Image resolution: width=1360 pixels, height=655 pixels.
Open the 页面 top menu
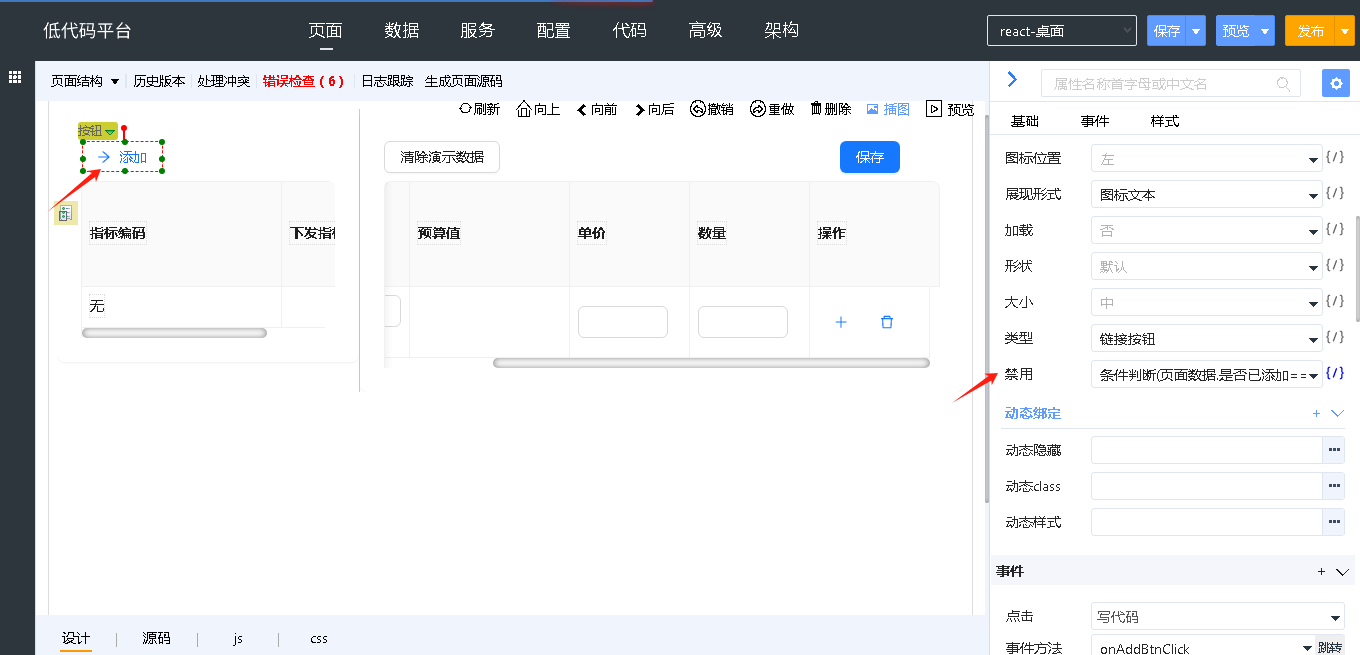click(x=326, y=30)
